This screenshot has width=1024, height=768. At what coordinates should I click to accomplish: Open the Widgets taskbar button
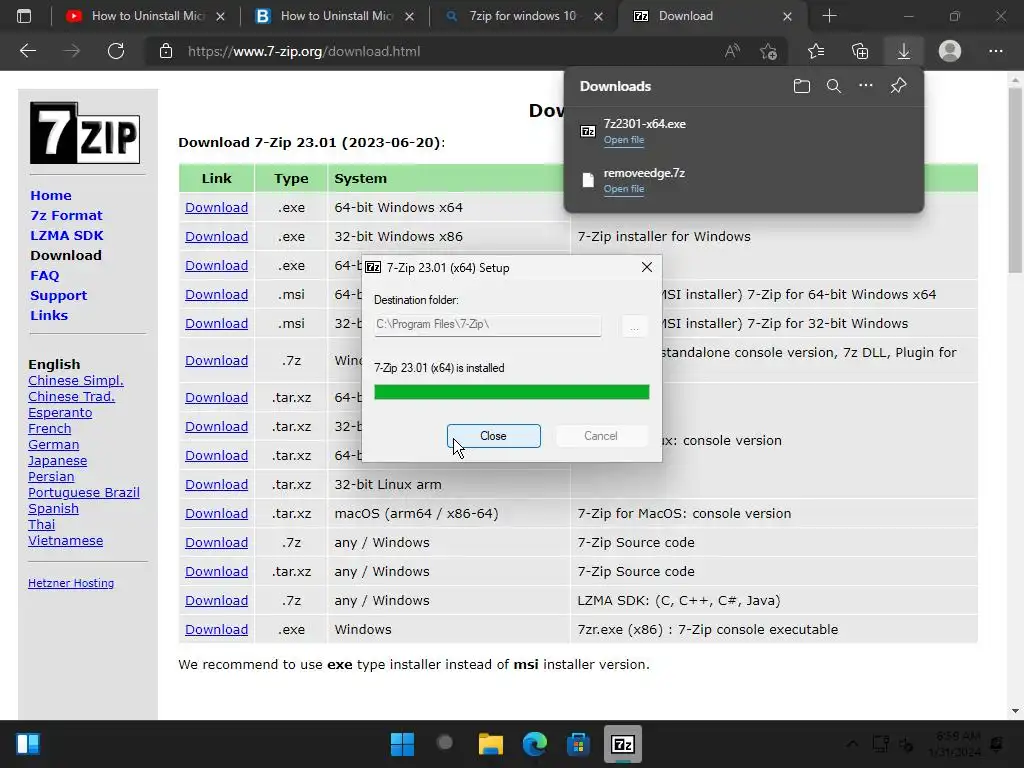(28, 744)
